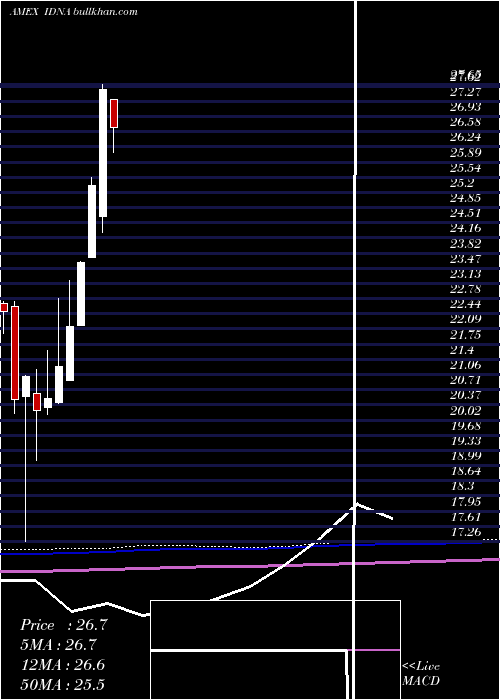Click the 50MA : 25.5 readout
This screenshot has width=500, height=700.
click(63, 684)
